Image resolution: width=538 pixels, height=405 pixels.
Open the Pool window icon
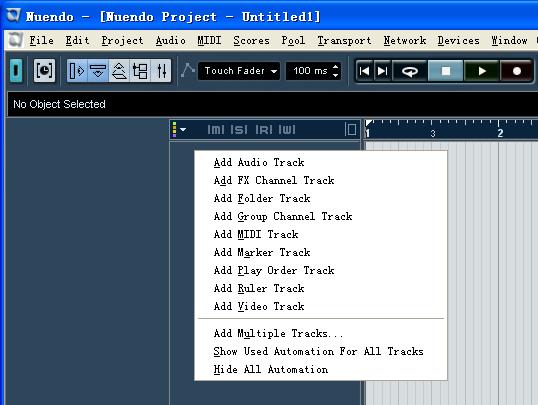[x=140, y=71]
